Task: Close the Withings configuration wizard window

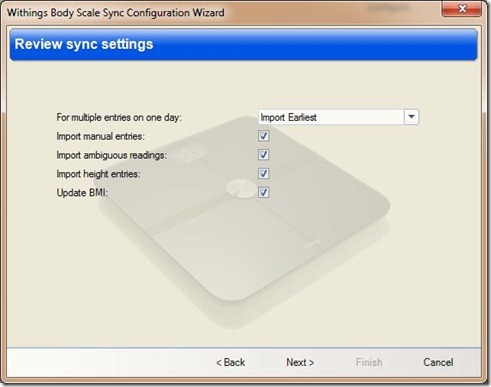Action: point(462,8)
